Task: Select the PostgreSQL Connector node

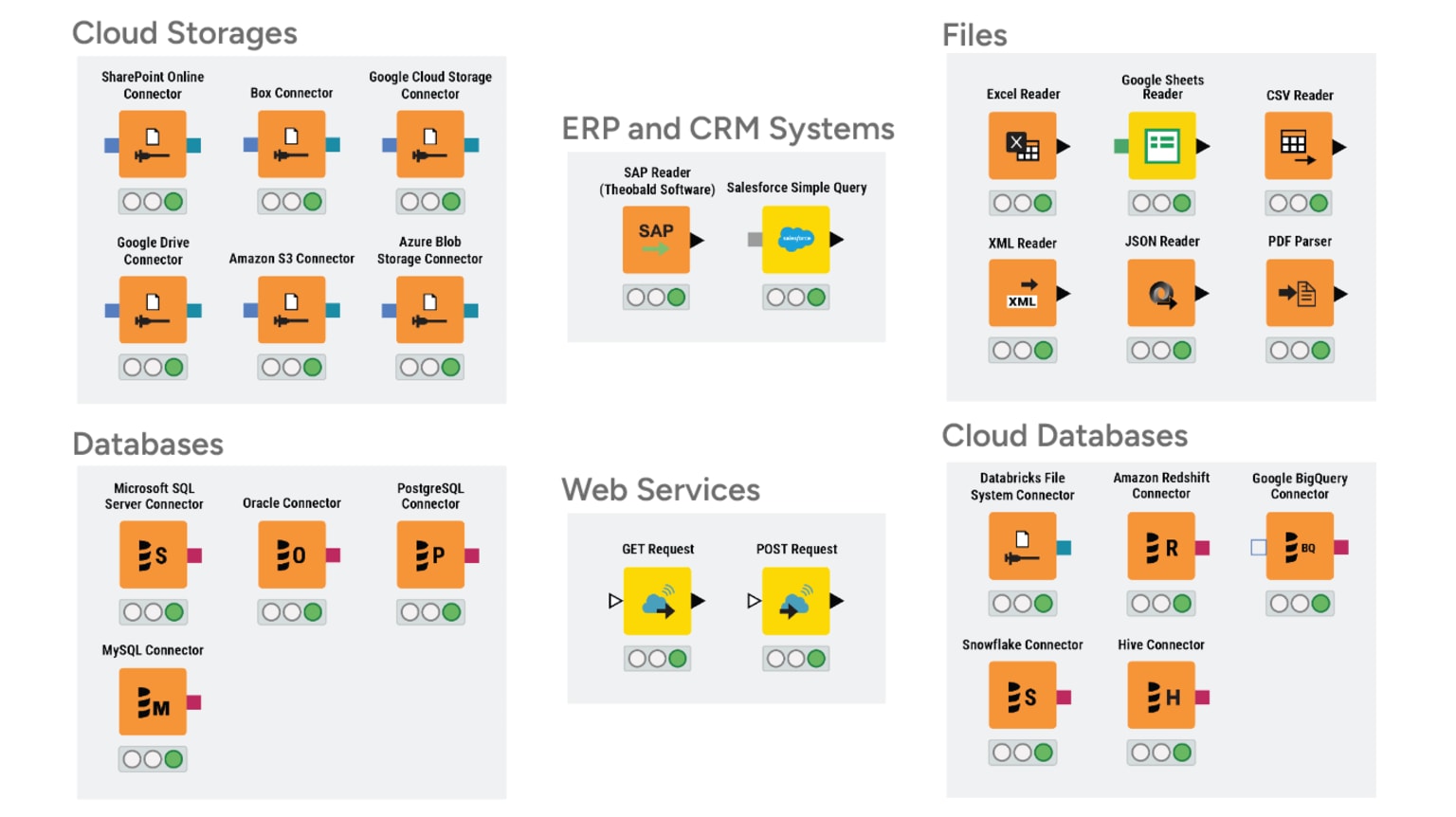Action: 430,555
